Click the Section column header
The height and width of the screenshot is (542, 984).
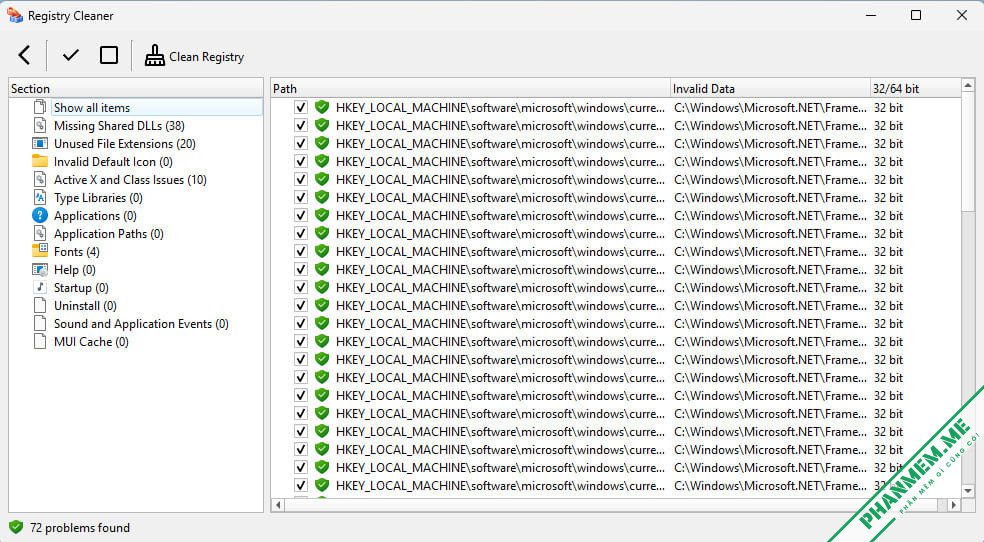point(136,88)
